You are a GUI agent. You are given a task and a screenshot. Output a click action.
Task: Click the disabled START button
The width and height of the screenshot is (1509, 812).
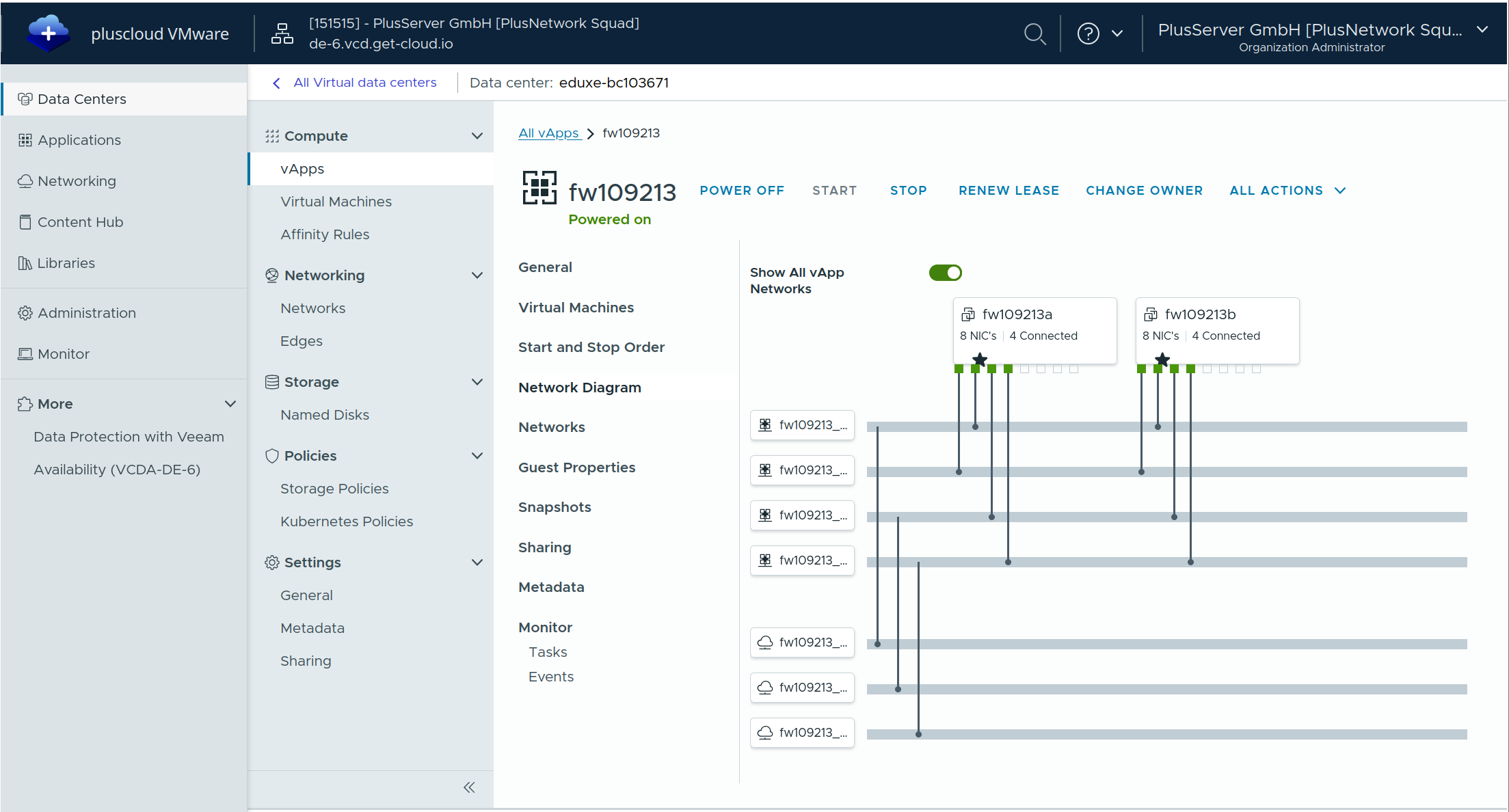pos(835,191)
